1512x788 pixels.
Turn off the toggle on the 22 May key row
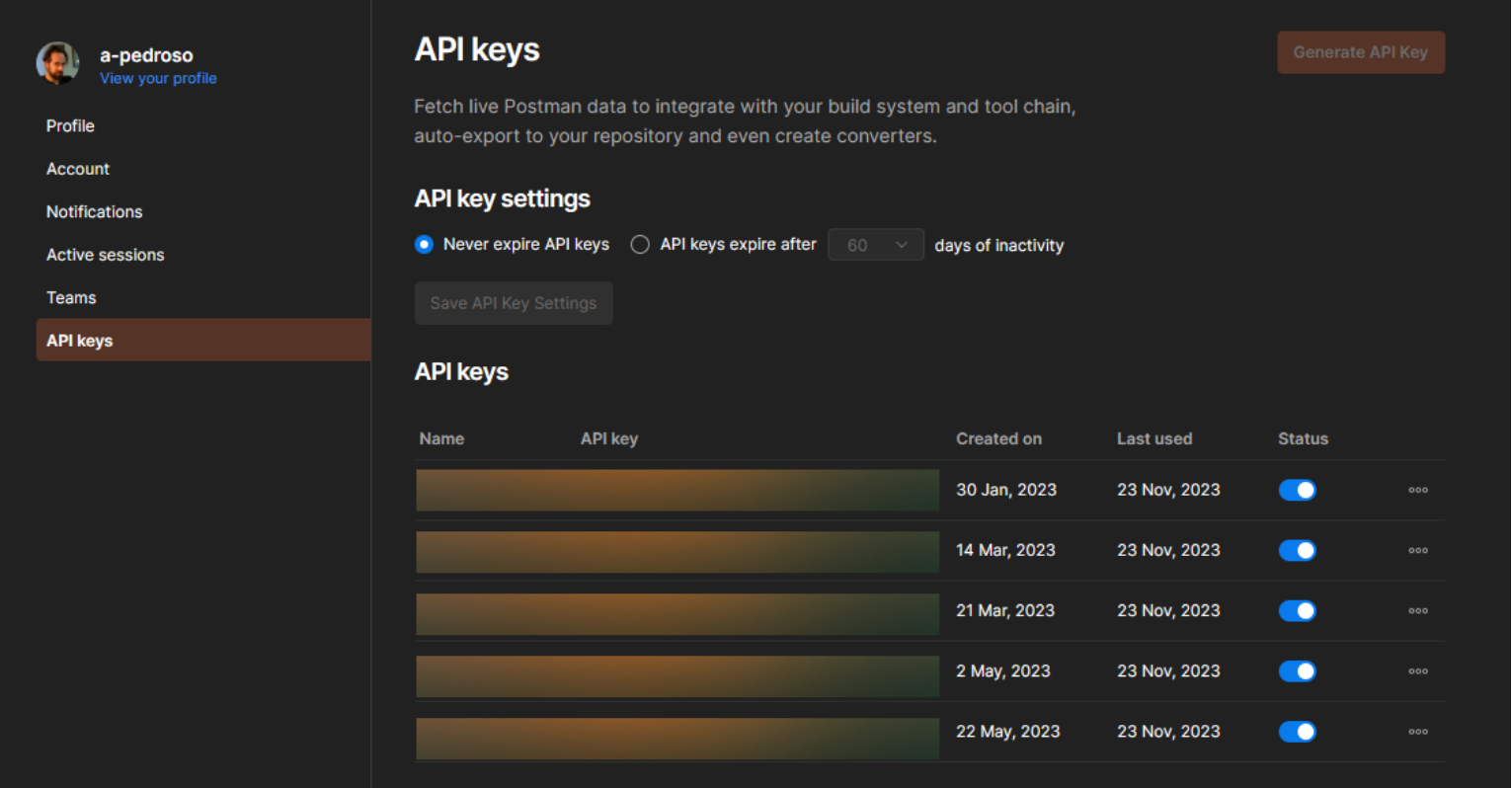point(1297,731)
